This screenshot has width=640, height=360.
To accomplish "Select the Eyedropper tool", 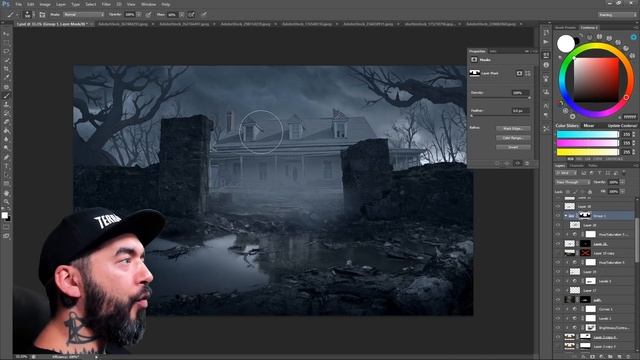I will click(6, 78).
